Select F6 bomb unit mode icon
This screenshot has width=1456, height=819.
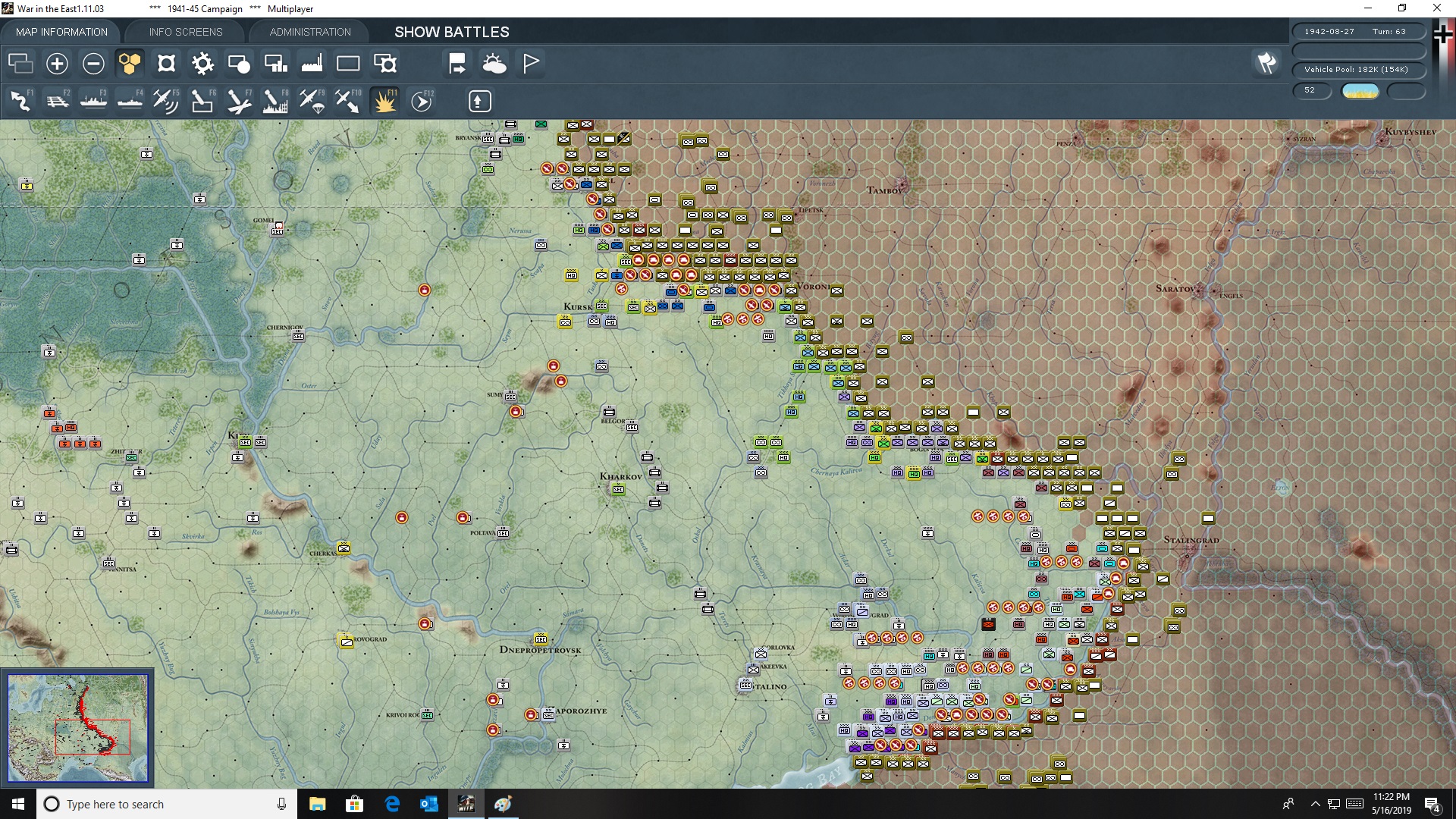click(x=202, y=101)
